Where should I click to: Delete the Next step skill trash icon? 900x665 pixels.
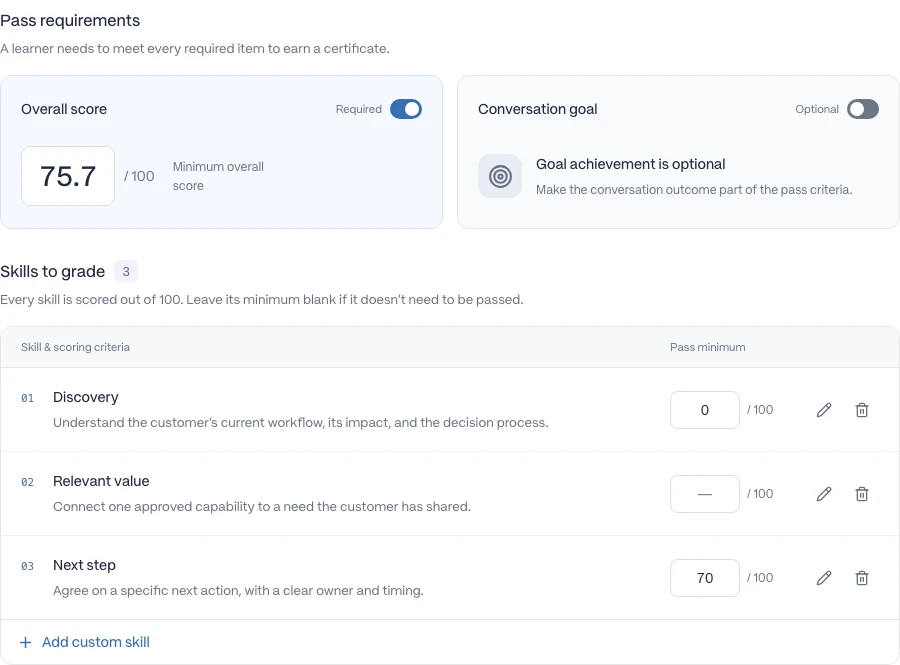[x=862, y=578]
